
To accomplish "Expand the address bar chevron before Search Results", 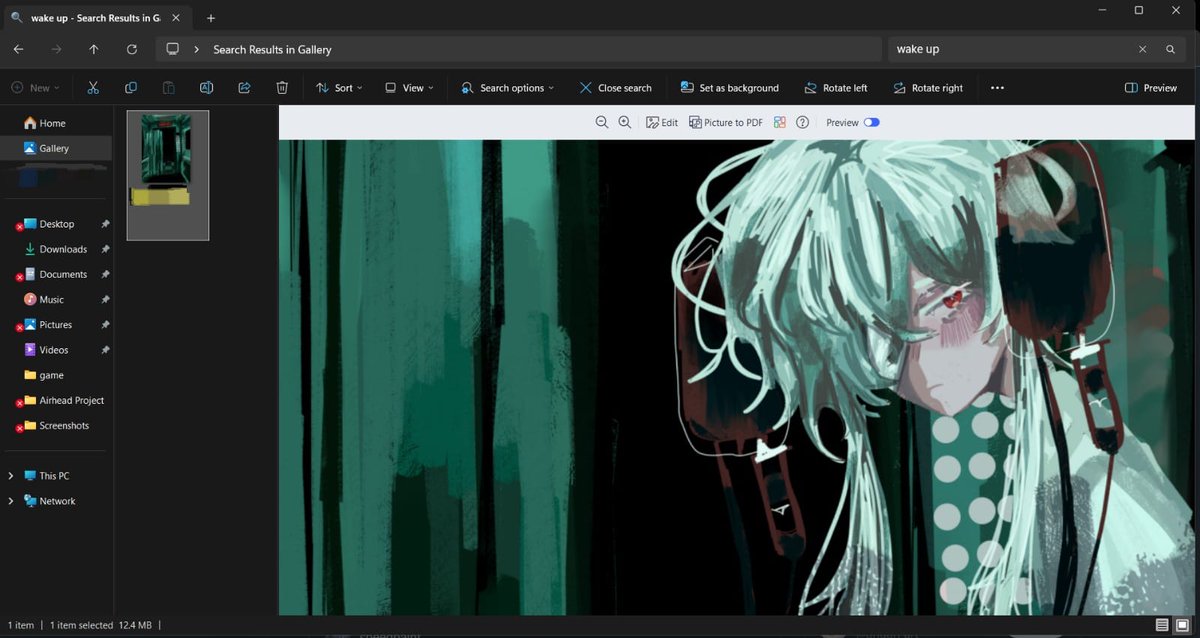I will (196, 49).
